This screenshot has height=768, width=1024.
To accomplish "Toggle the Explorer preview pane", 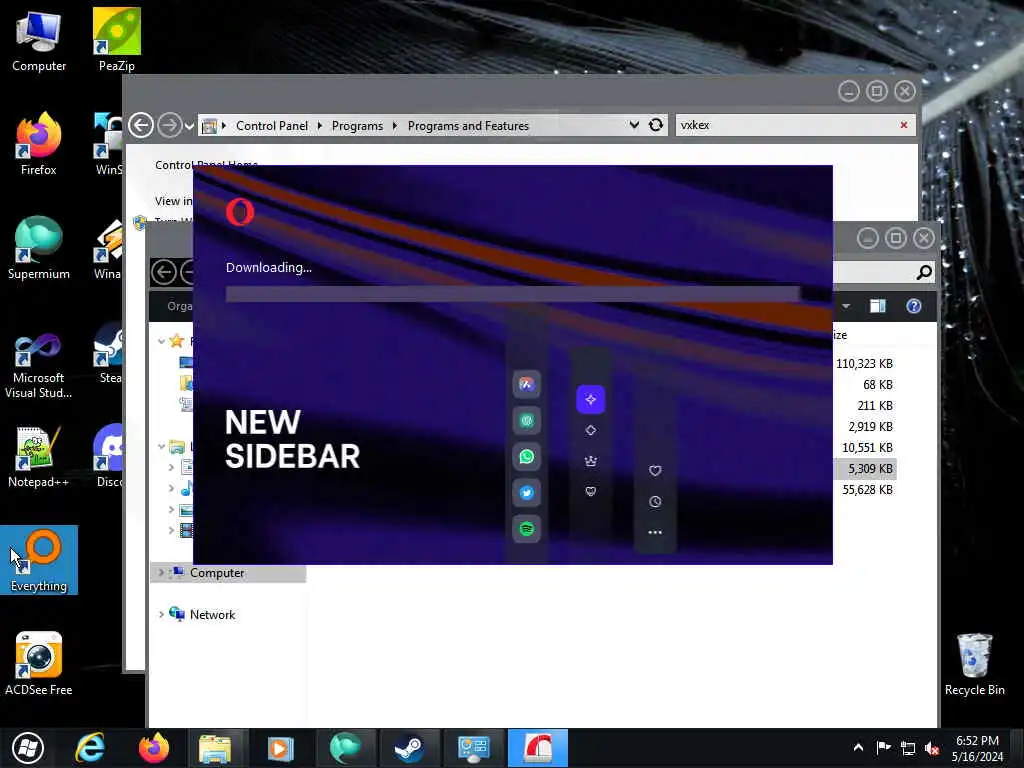I will click(878, 306).
